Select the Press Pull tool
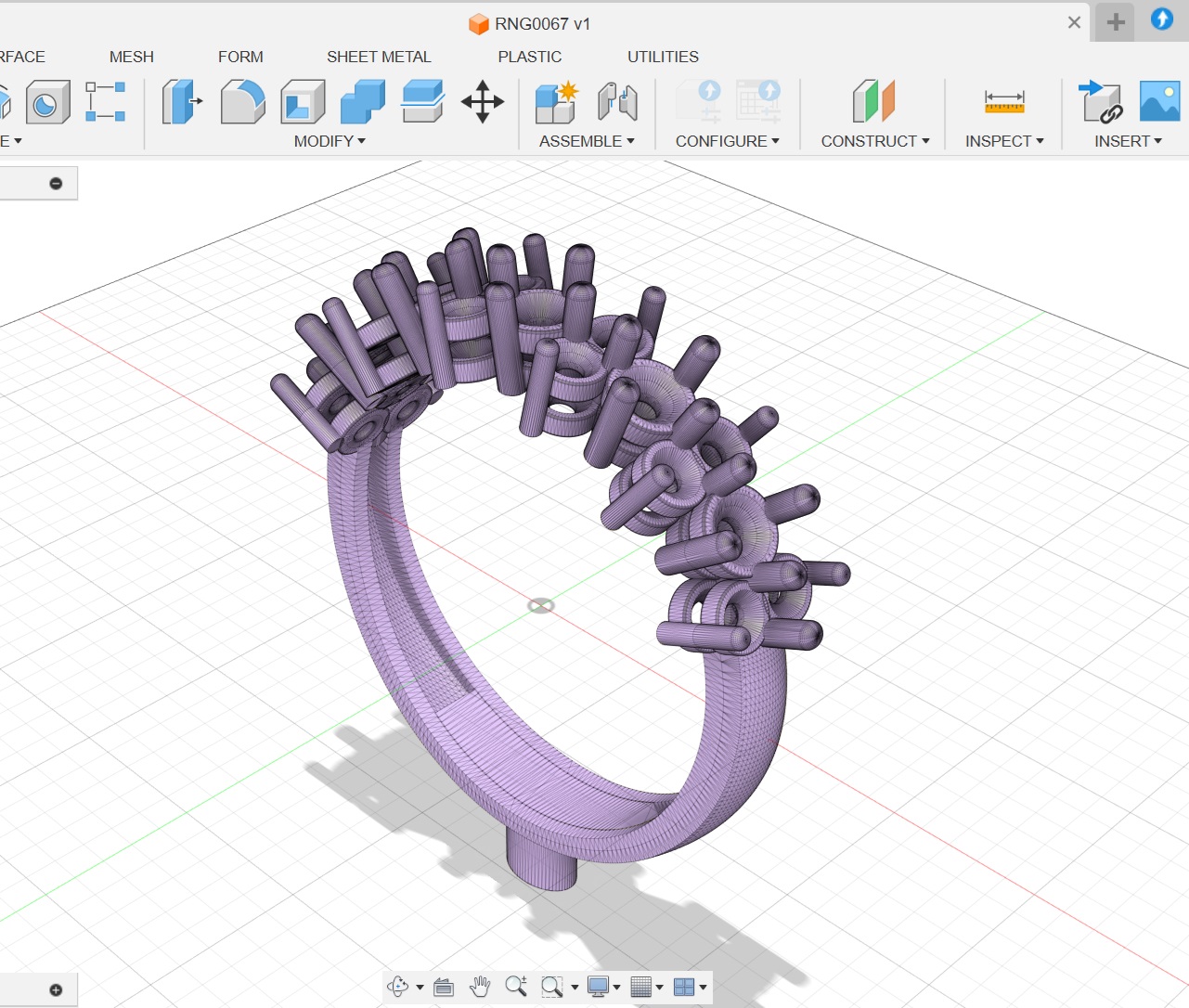The width and height of the screenshot is (1189, 1008). tap(181, 101)
